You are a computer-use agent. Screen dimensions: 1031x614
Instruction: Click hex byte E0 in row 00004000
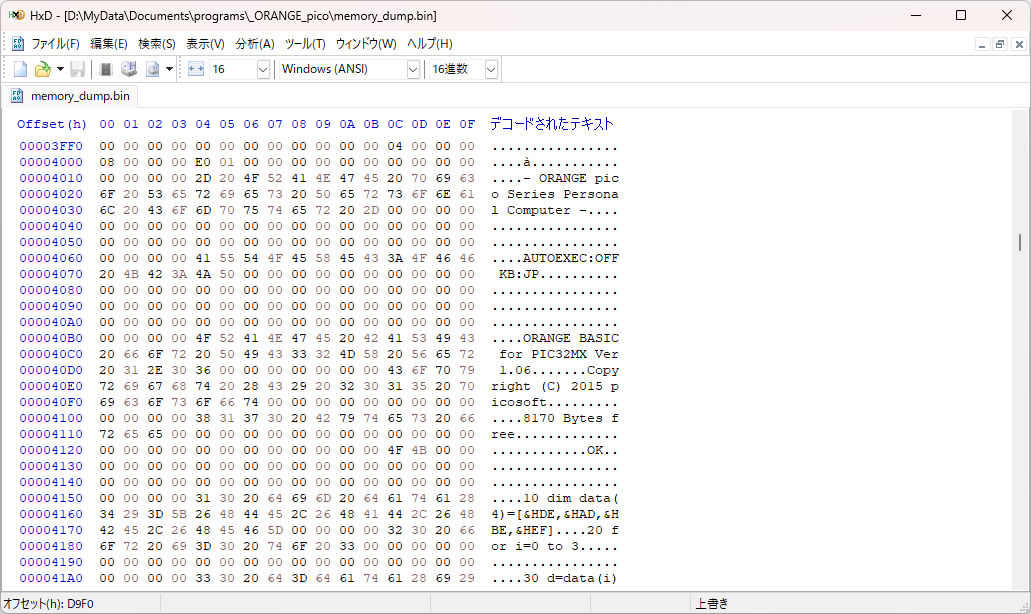[x=203, y=162]
